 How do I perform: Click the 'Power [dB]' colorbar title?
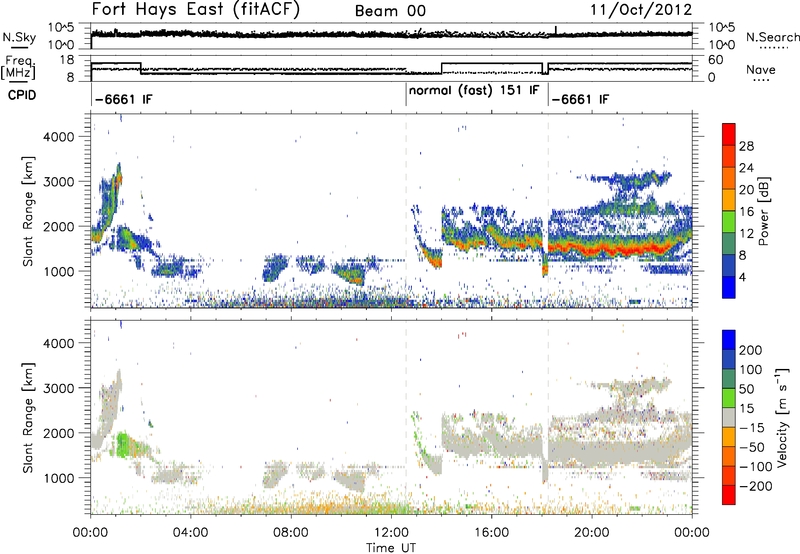coord(764,211)
